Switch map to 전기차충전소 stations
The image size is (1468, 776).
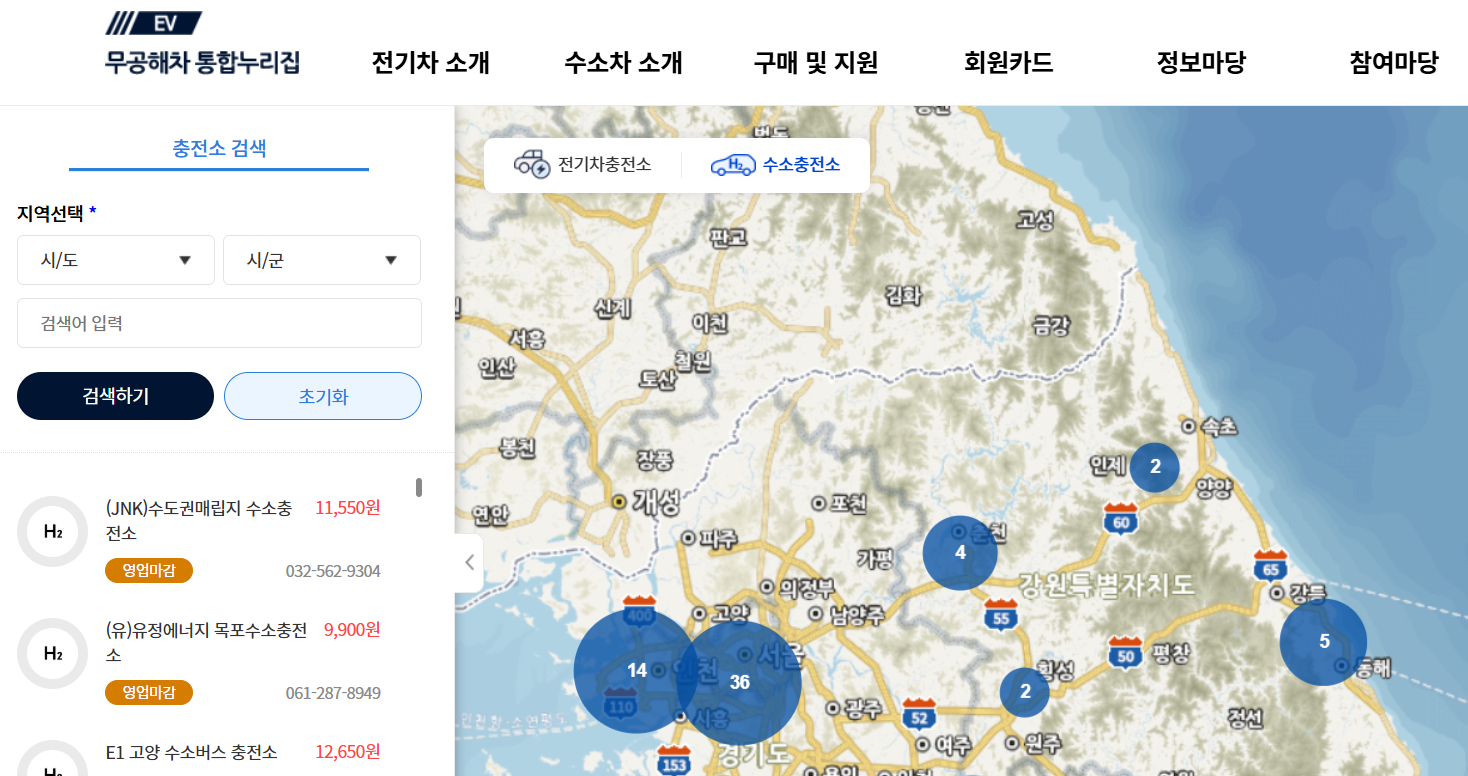tap(583, 164)
